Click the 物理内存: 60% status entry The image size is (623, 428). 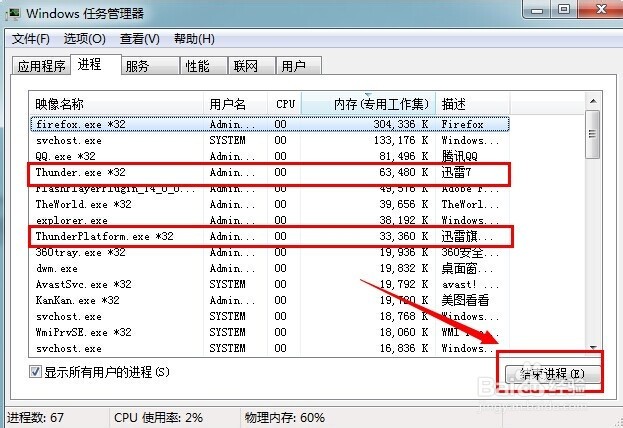click(x=284, y=418)
